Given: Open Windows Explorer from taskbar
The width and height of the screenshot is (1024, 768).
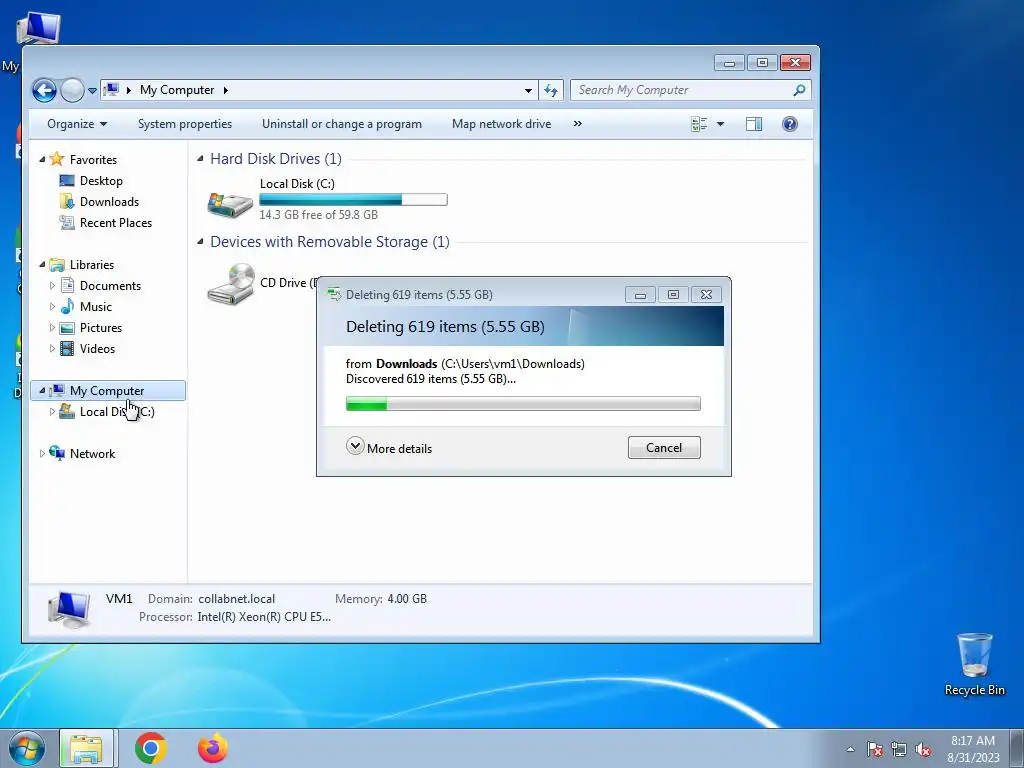Looking at the screenshot, I should point(87,748).
